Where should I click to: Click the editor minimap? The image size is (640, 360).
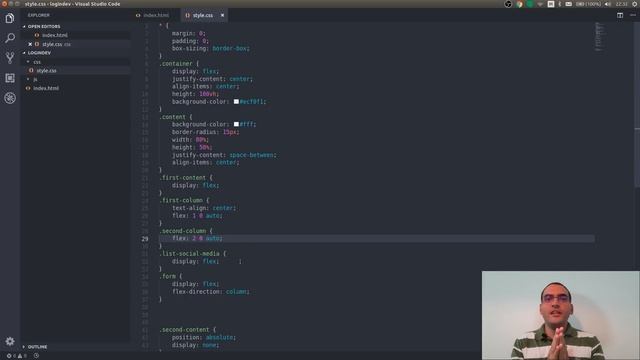pyautogui.click(x=600, y=37)
